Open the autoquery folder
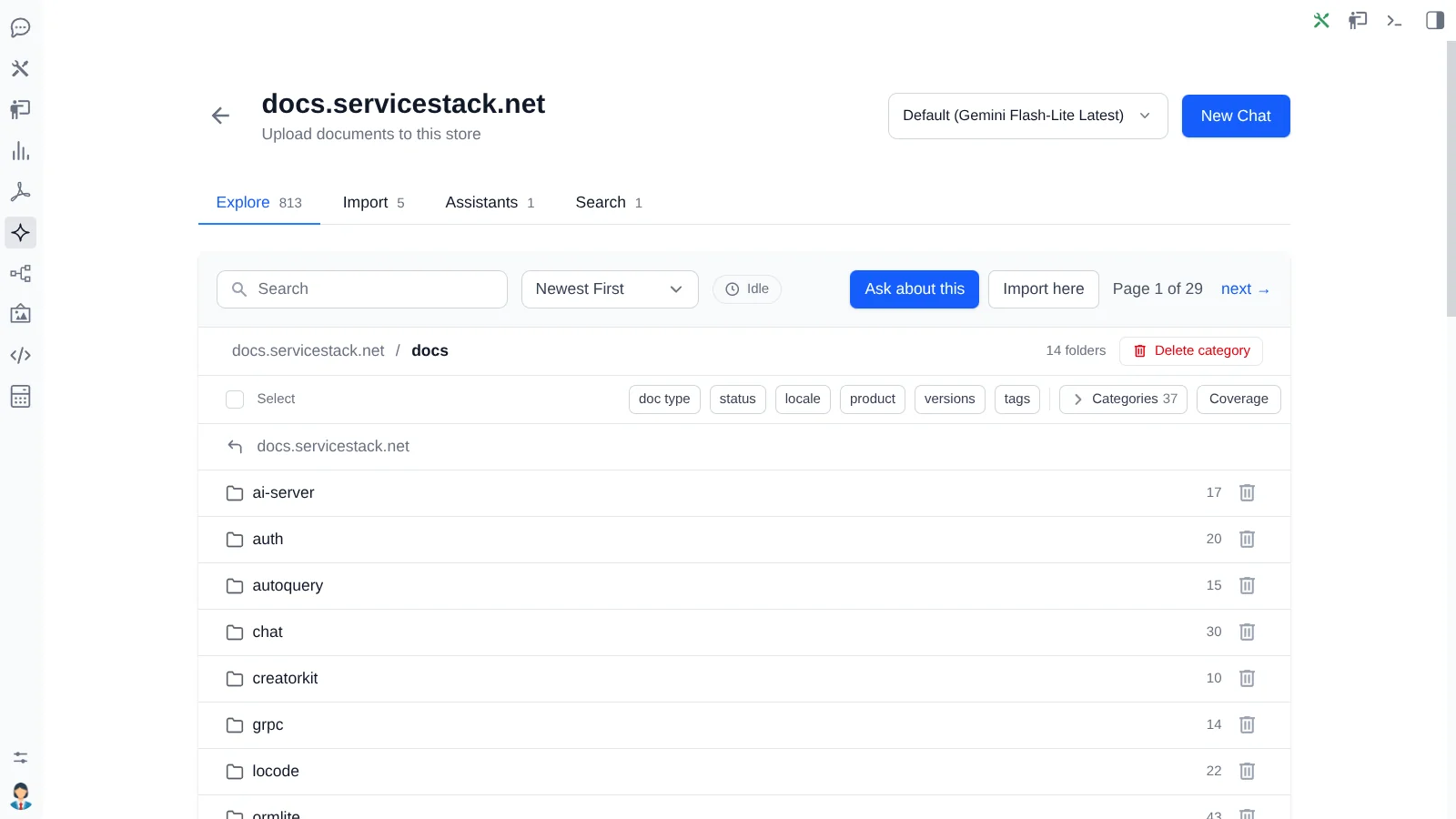Viewport: 1456px width, 819px height. pyautogui.click(x=744, y=586)
